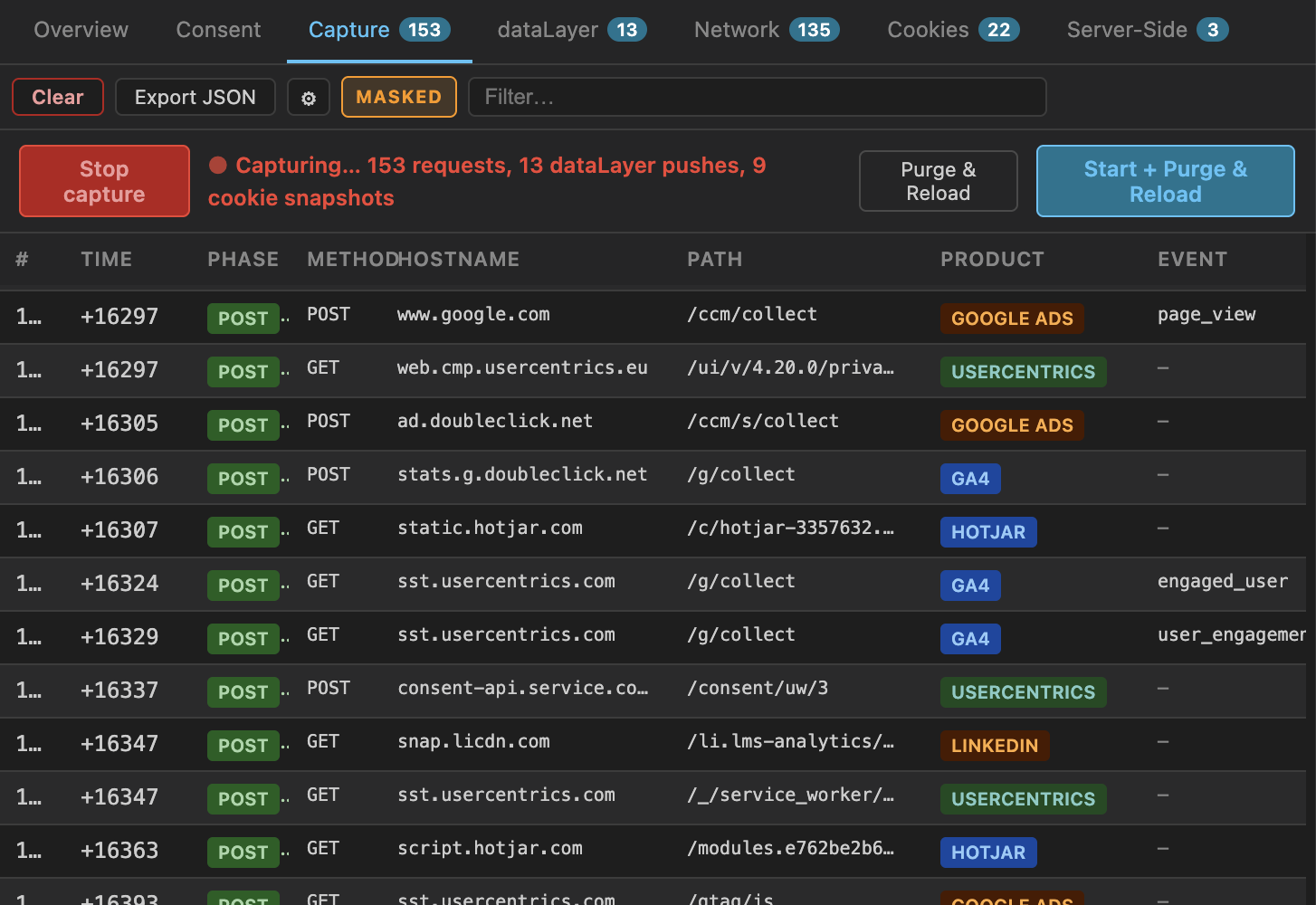This screenshot has height=905, width=1316.
Task: Click the /ccm/s/collect path cell
Action: coord(763,422)
